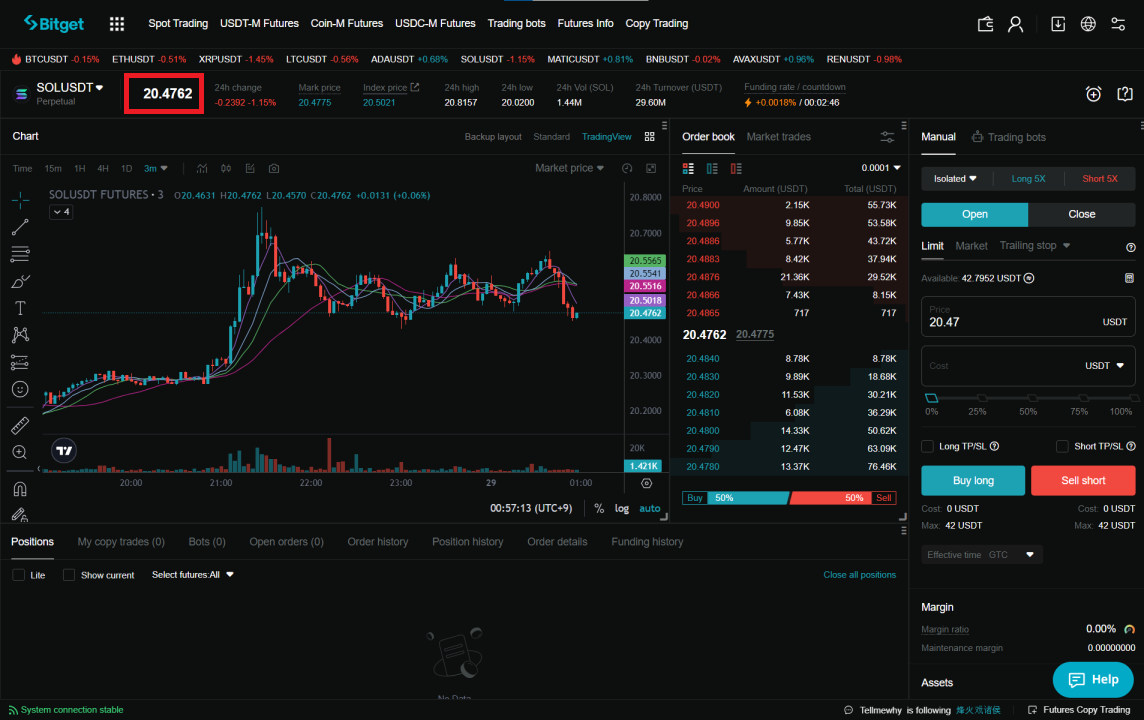The image size is (1144, 720).
Task: Open the 0.0001 depth precision dropdown
Action: 881,169
